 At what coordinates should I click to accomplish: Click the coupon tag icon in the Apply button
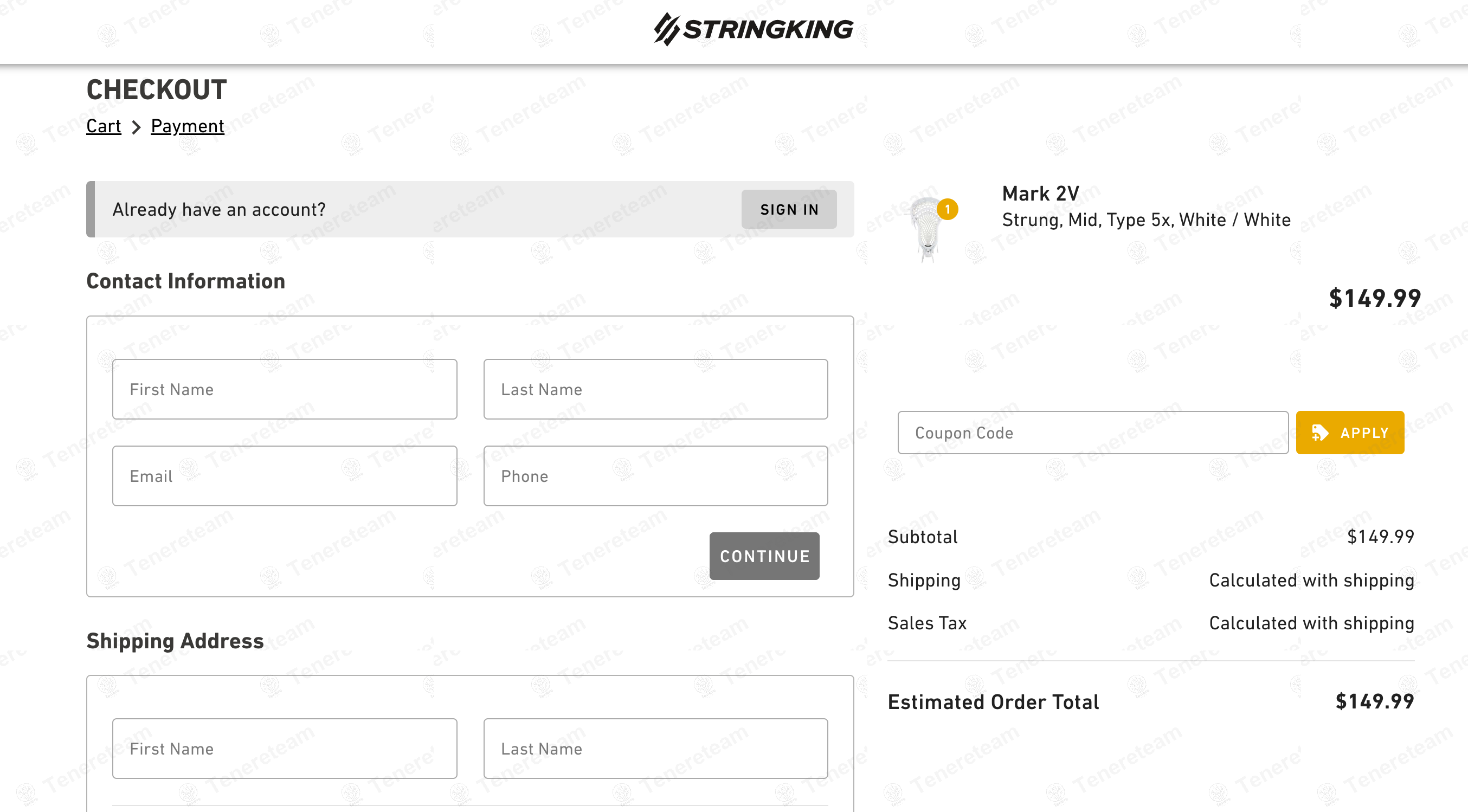pyautogui.click(x=1320, y=433)
